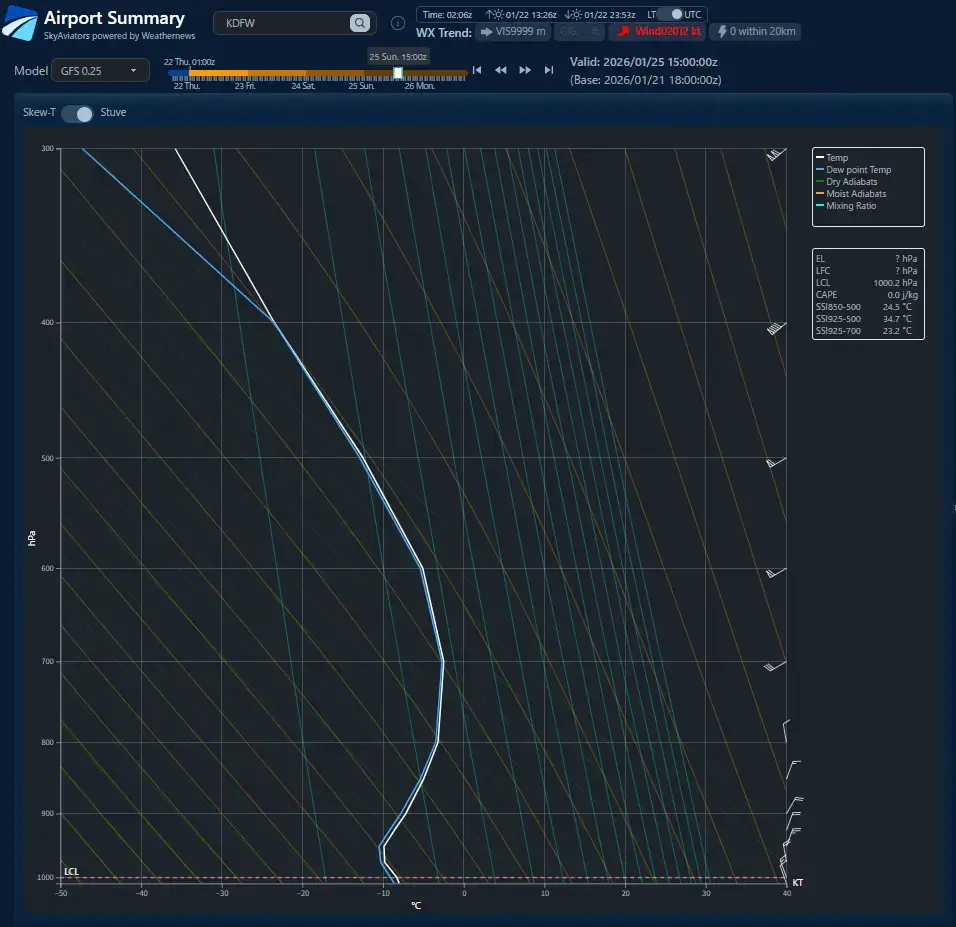Click the search magnifier in airport field
This screenshot has height=927, width=956.
(359, 23)
